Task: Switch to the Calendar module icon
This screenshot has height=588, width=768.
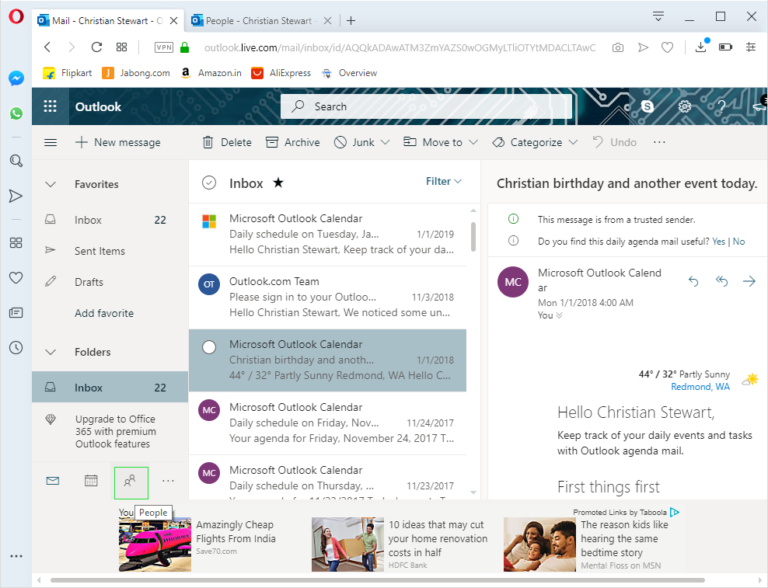Action: (x=91, y=481)
